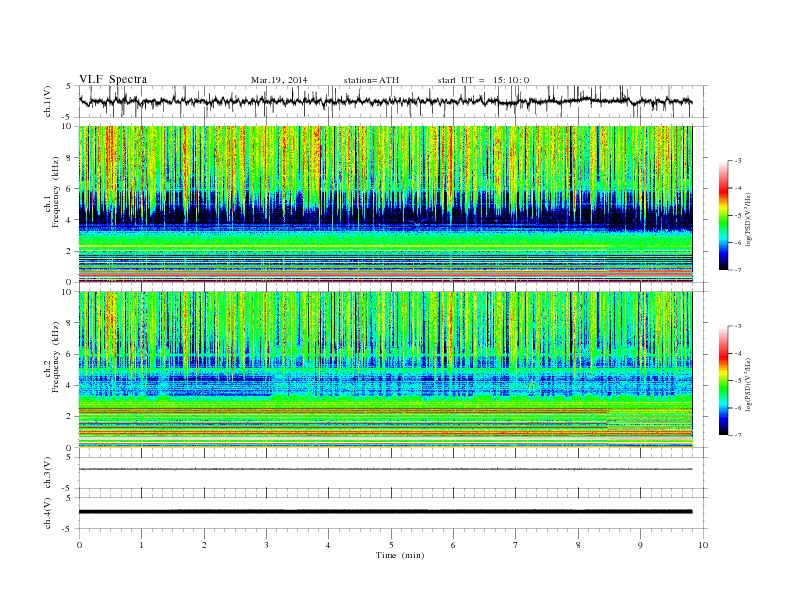Click the "station=ATH" header label
792x612 pixels.
pos(371,80)
